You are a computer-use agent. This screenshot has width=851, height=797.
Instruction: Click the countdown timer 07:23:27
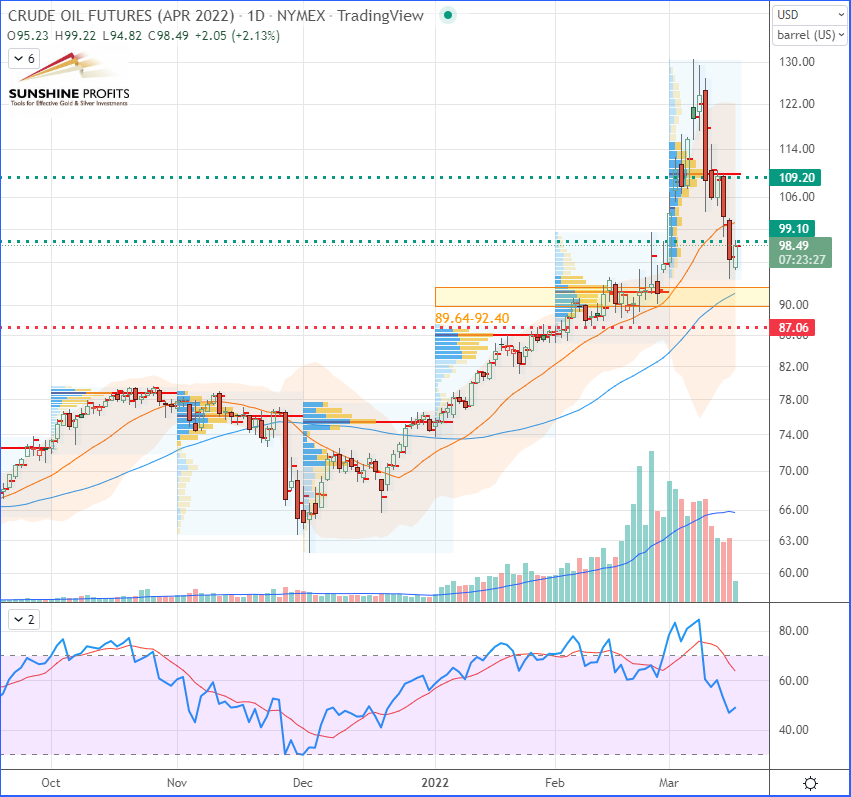(802, 260)
